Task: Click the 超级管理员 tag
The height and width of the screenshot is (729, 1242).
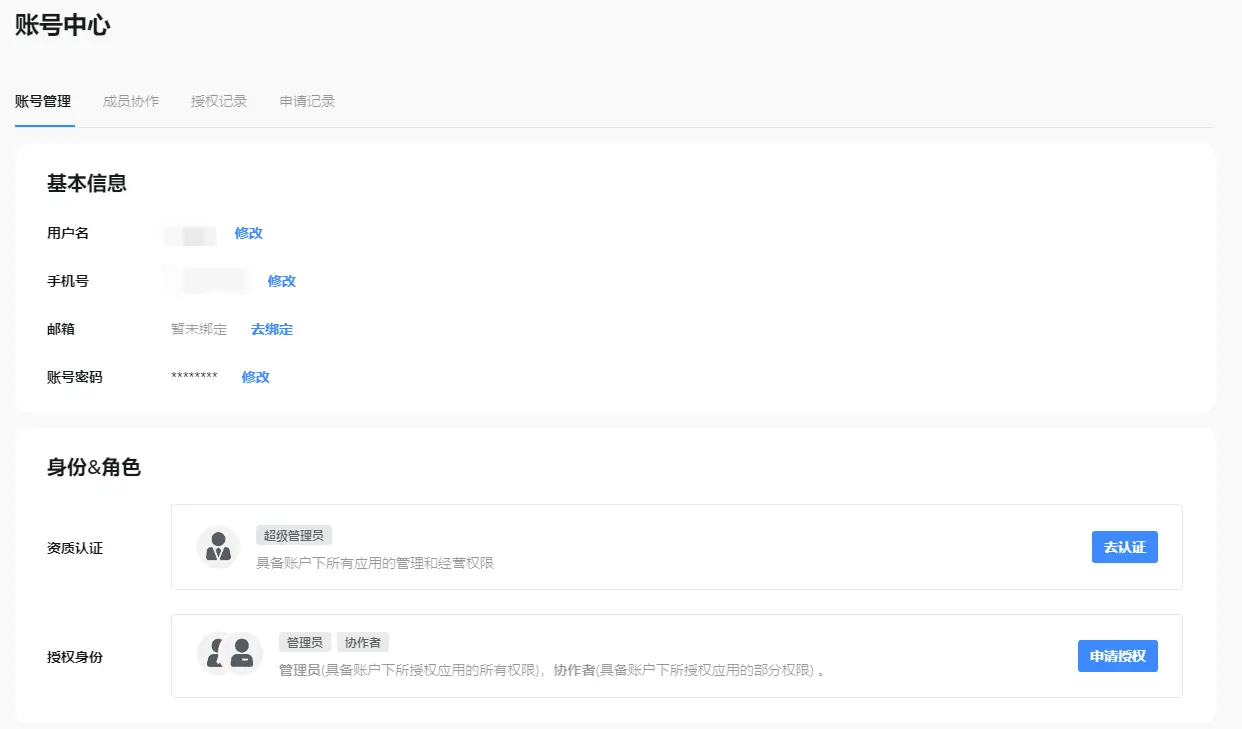Action: (294, 536)
